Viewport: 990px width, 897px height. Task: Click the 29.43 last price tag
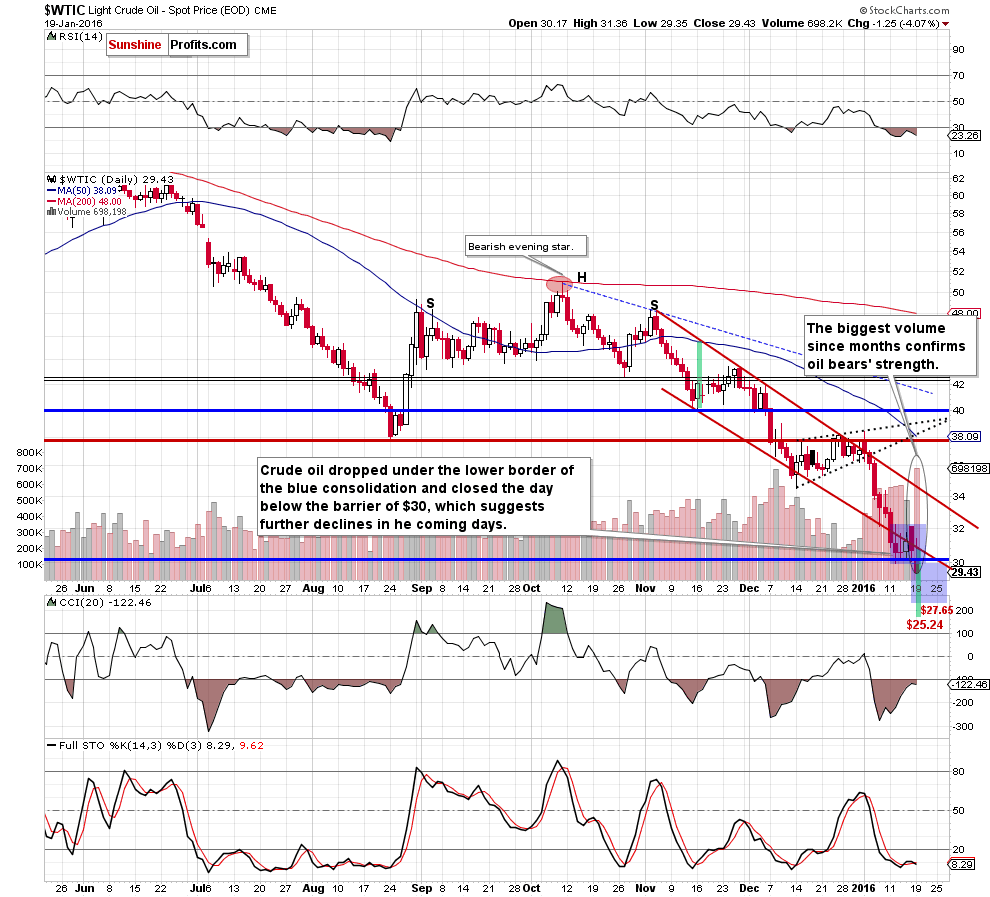(965, 572)
